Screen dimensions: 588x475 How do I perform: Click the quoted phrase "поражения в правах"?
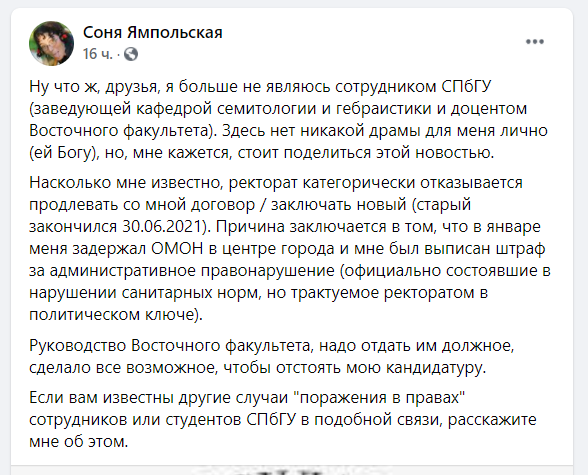(x=380, y=397)
